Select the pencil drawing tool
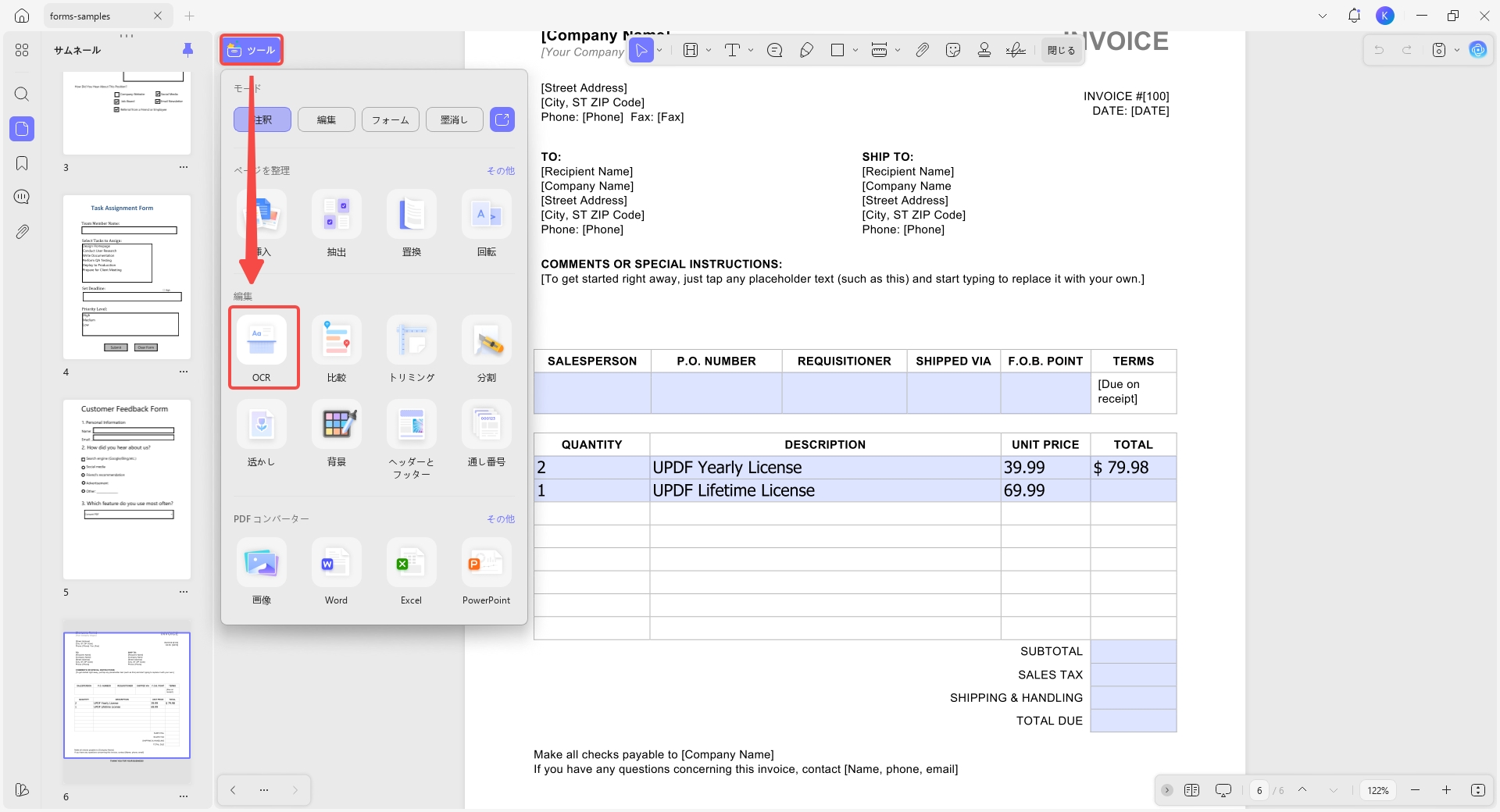The width and height of the screenshot is (1500, 812). (806, 50)
